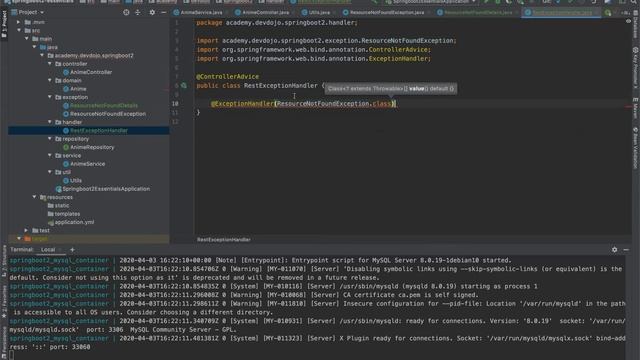Select academy.devdojo.springboot2 package node

click(x=94, y=56)
